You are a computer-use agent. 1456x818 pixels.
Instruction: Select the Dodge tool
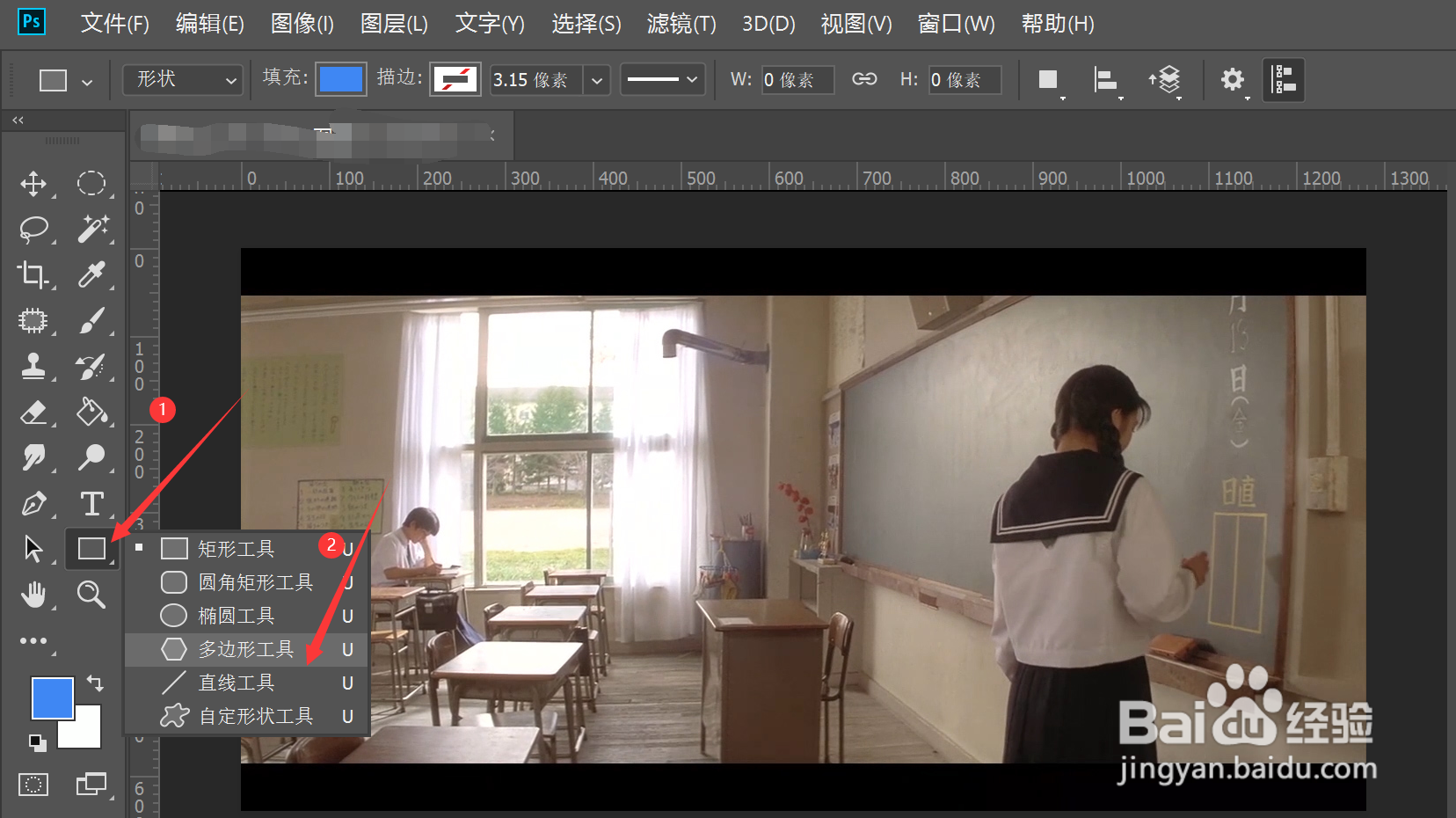pos(91,457)
